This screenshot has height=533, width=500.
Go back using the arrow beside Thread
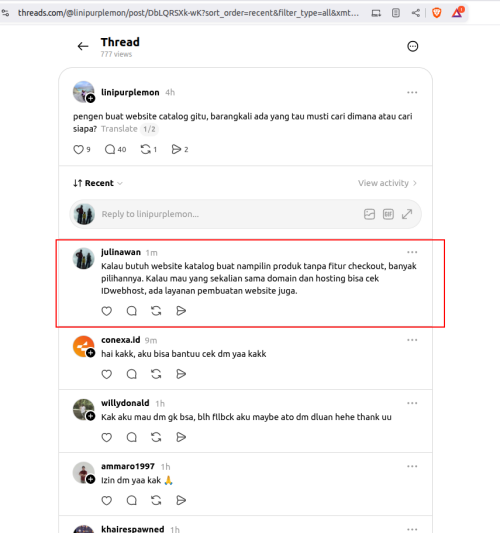(83, 46)
